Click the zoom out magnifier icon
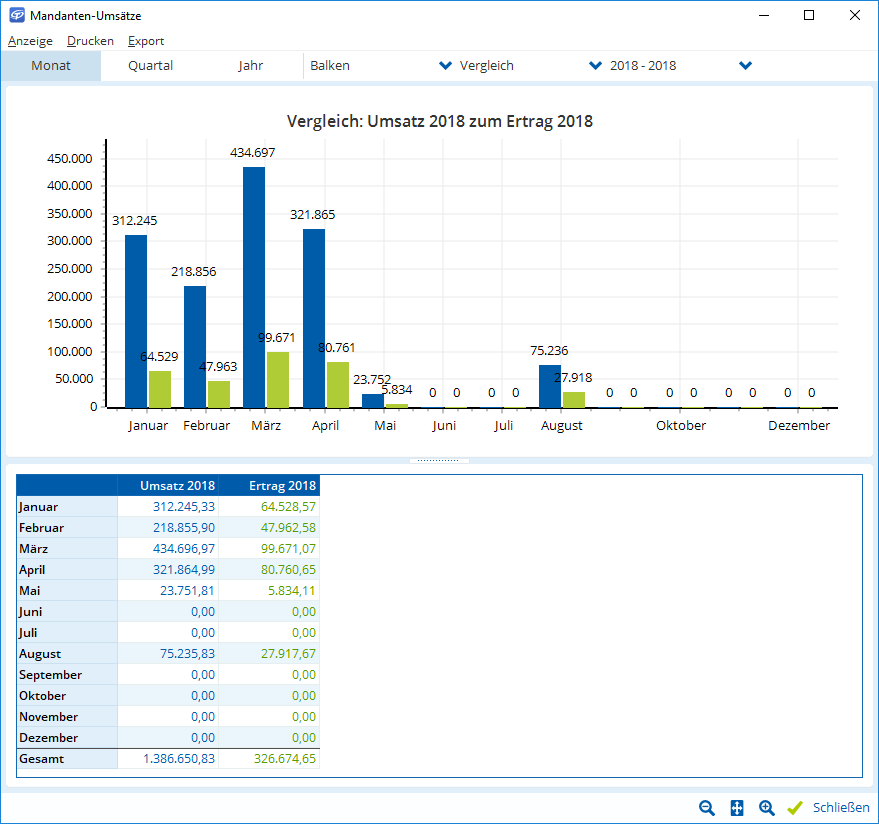879x824 pixels. point(707,808)
